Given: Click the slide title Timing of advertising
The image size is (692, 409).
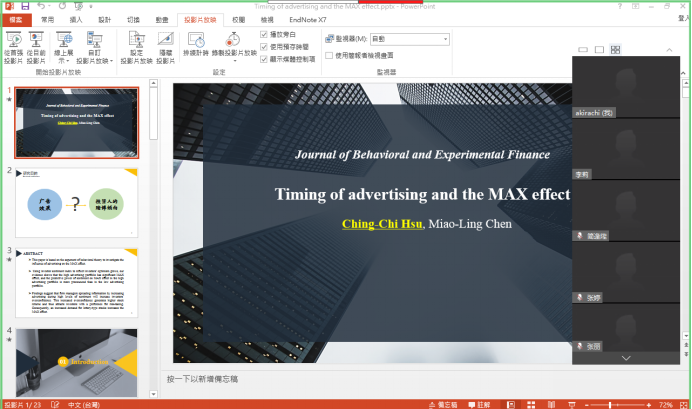Looking at the screenshot, I should (422, 194).
